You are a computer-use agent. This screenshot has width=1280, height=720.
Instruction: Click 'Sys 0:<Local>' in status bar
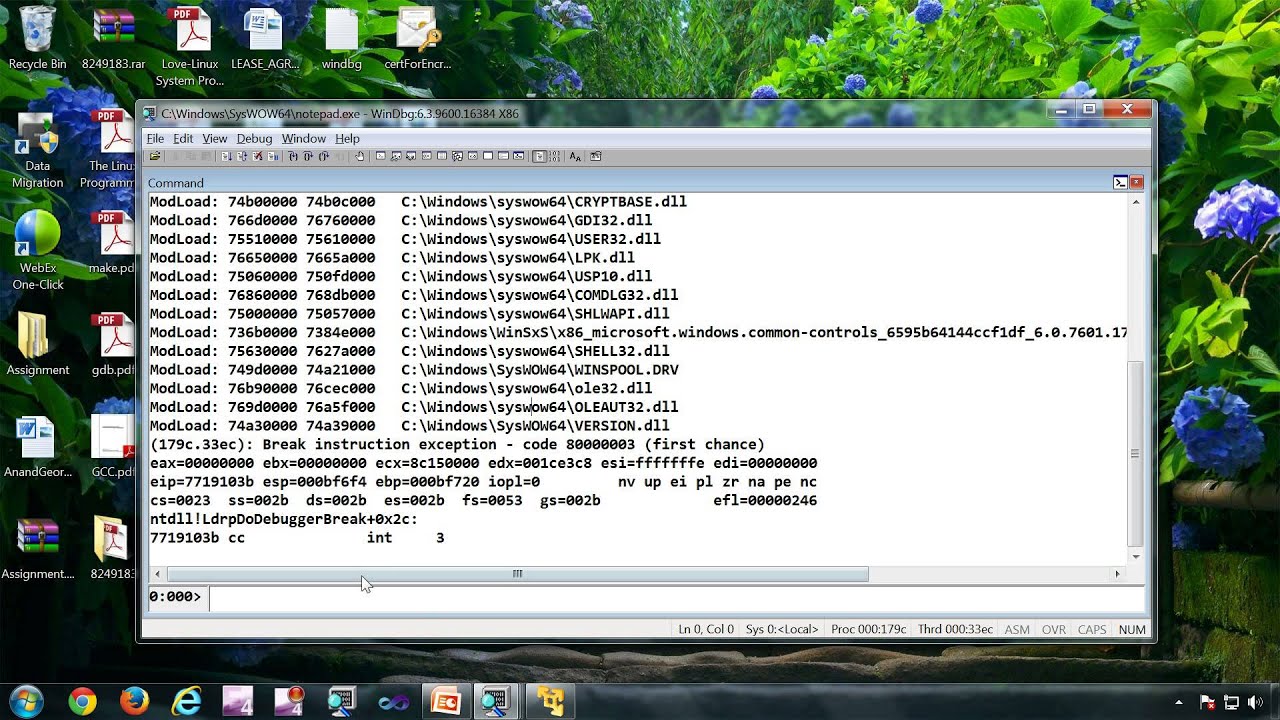tap(782, 629)
